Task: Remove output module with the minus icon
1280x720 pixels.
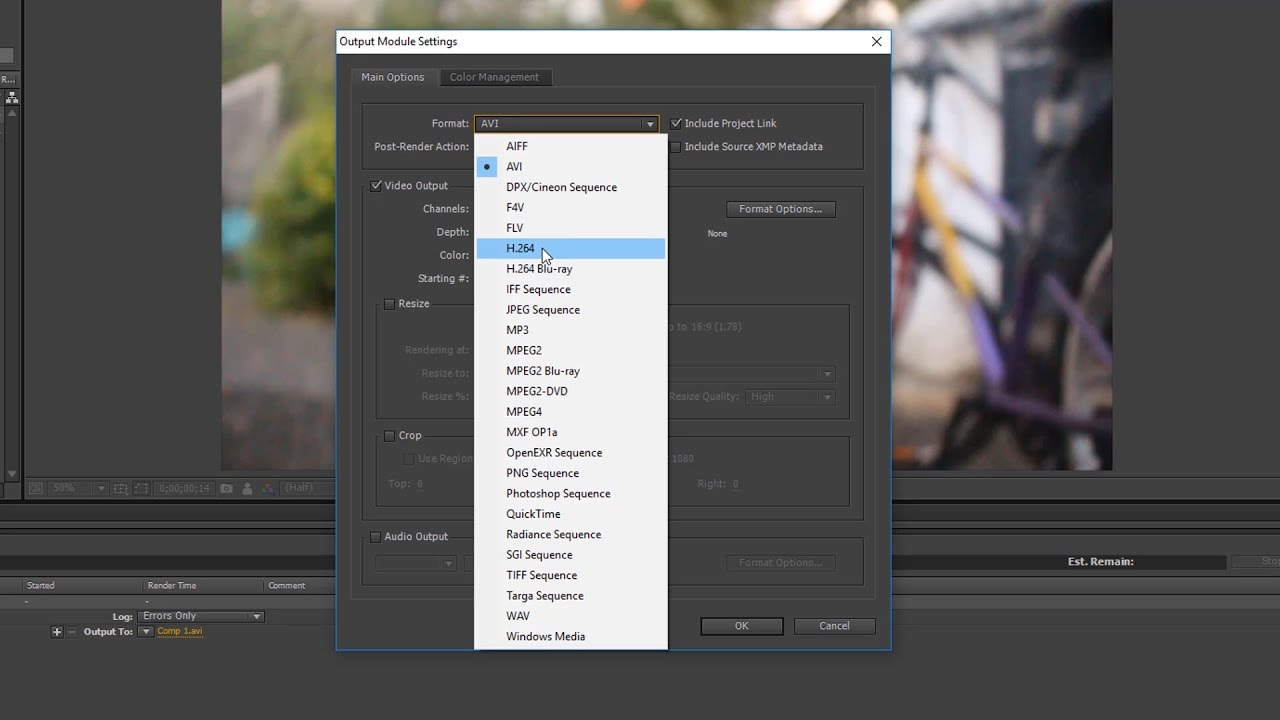Action: (71, 632)
